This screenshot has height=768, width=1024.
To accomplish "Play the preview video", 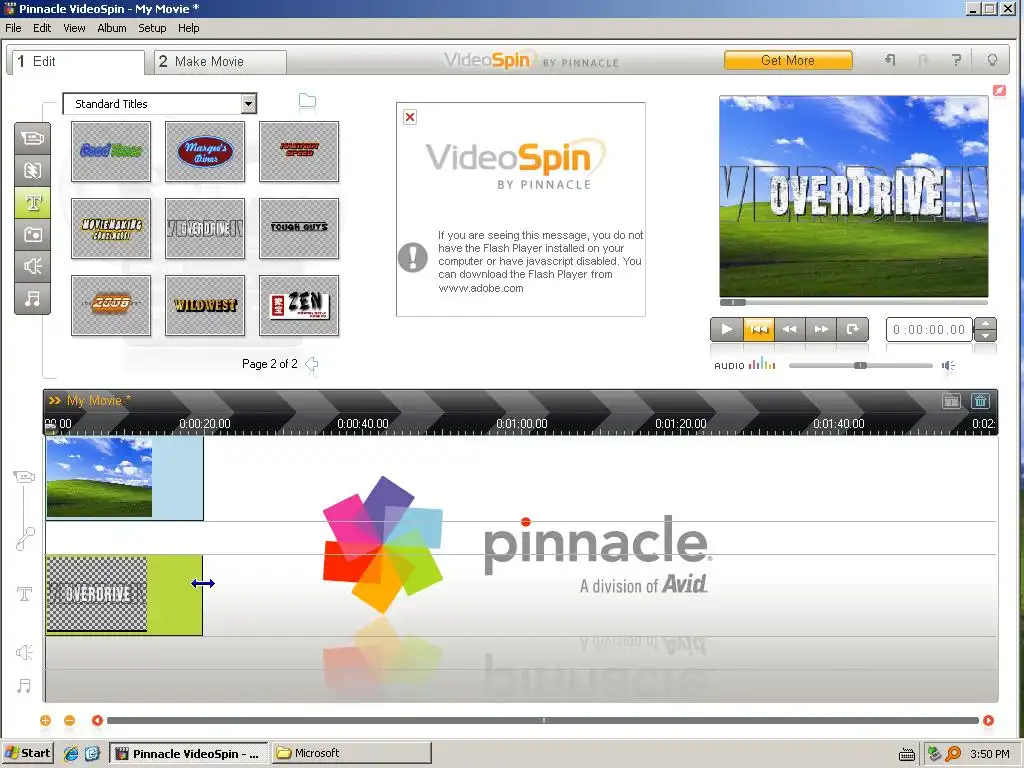I will [726, 329].
